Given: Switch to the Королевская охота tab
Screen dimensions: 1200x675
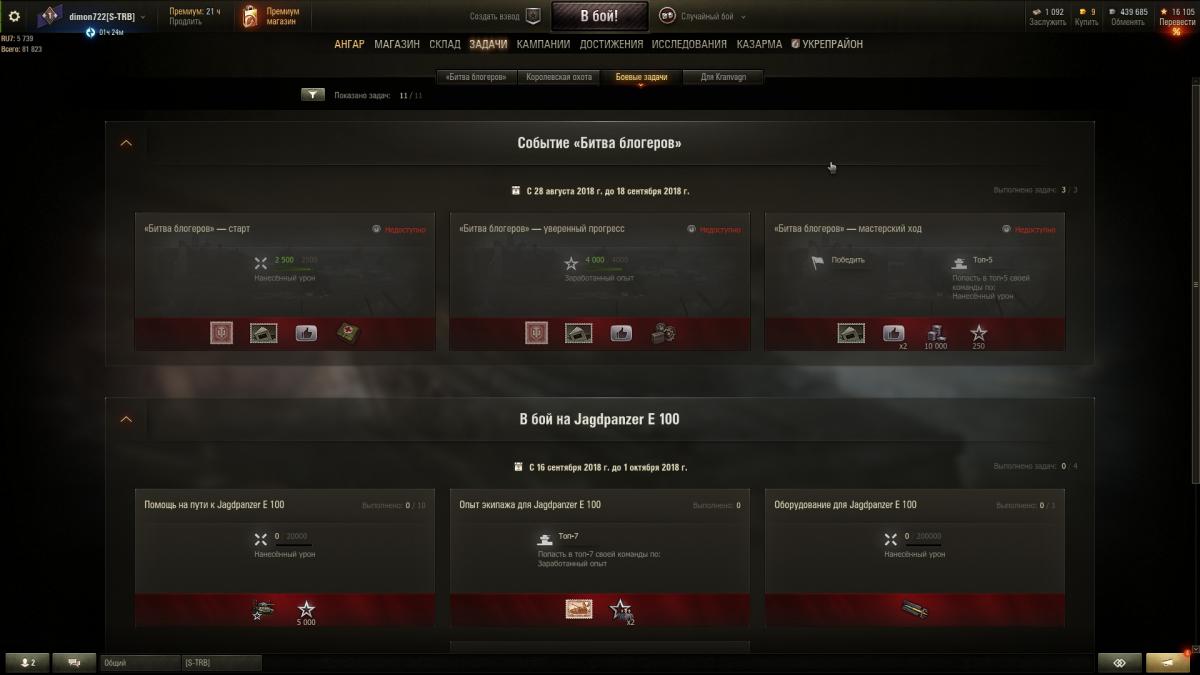Looking at the screenshot, I should point(558,77).
